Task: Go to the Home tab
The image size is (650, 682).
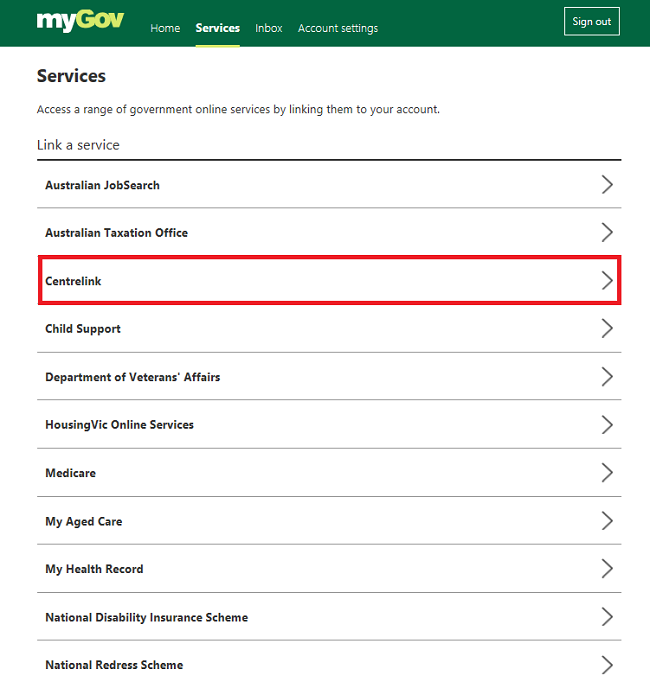Action: 165,28
